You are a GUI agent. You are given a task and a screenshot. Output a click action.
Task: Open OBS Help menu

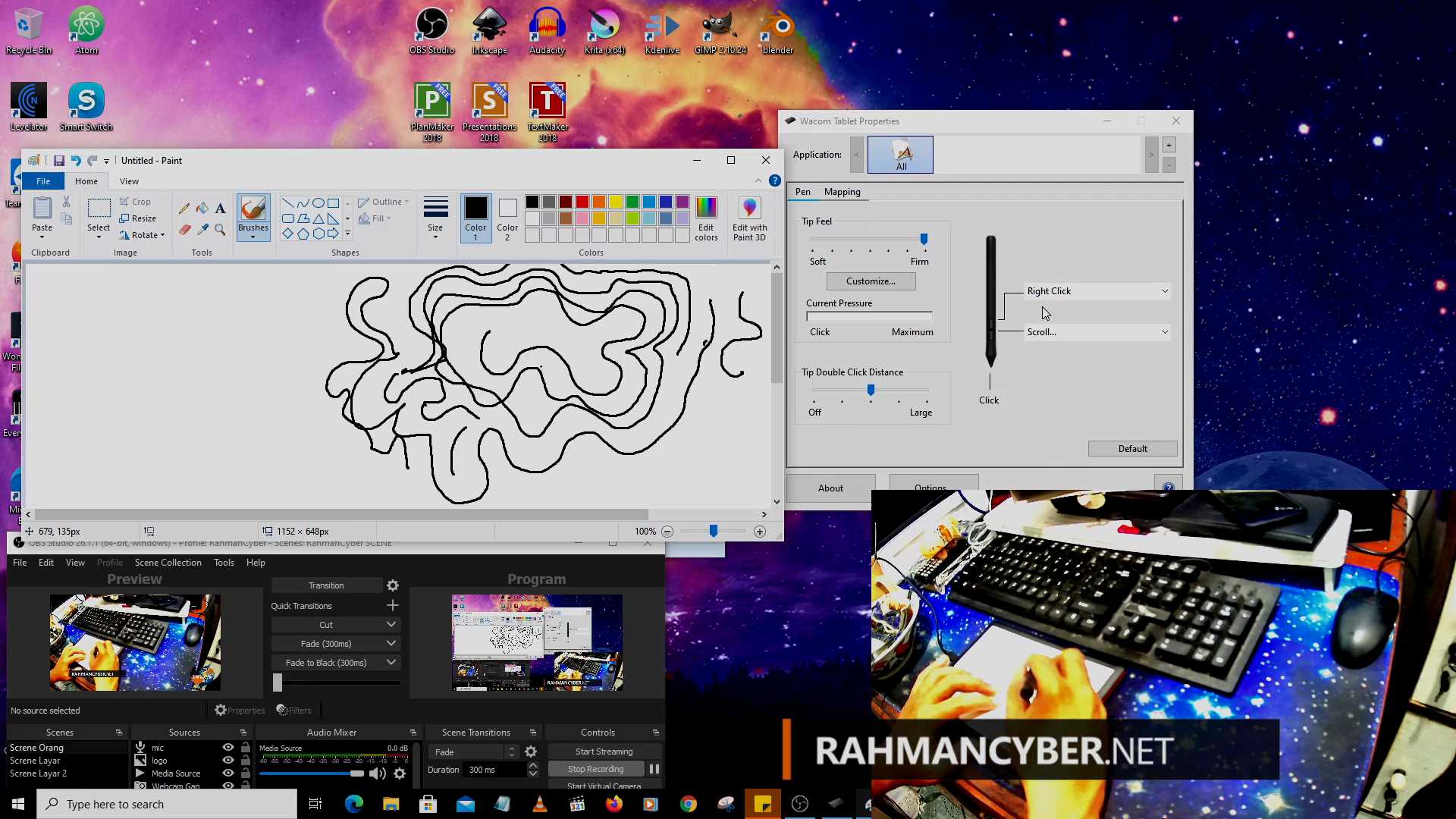(x=256, y=563)
